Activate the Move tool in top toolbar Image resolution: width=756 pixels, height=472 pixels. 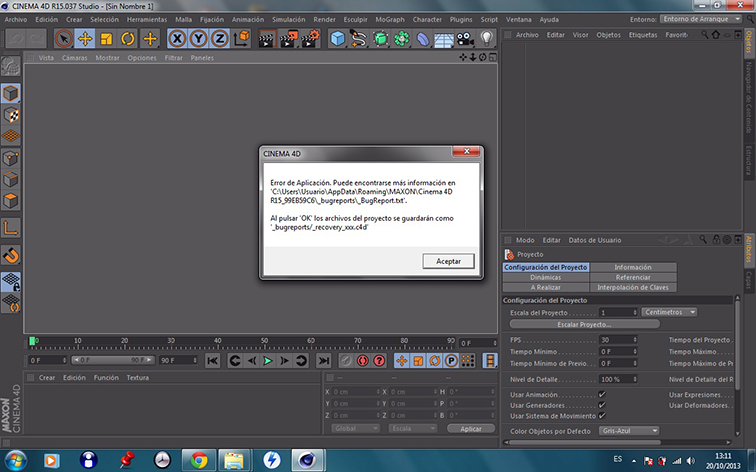85,39
